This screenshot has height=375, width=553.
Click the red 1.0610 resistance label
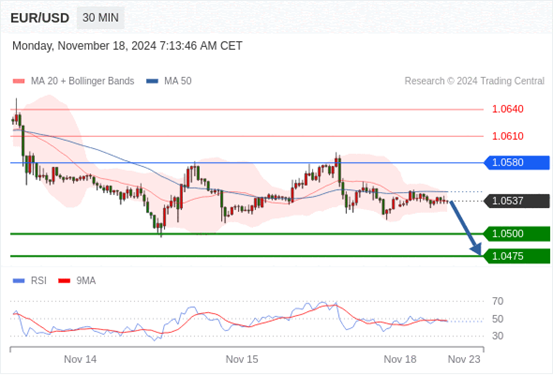508,136
